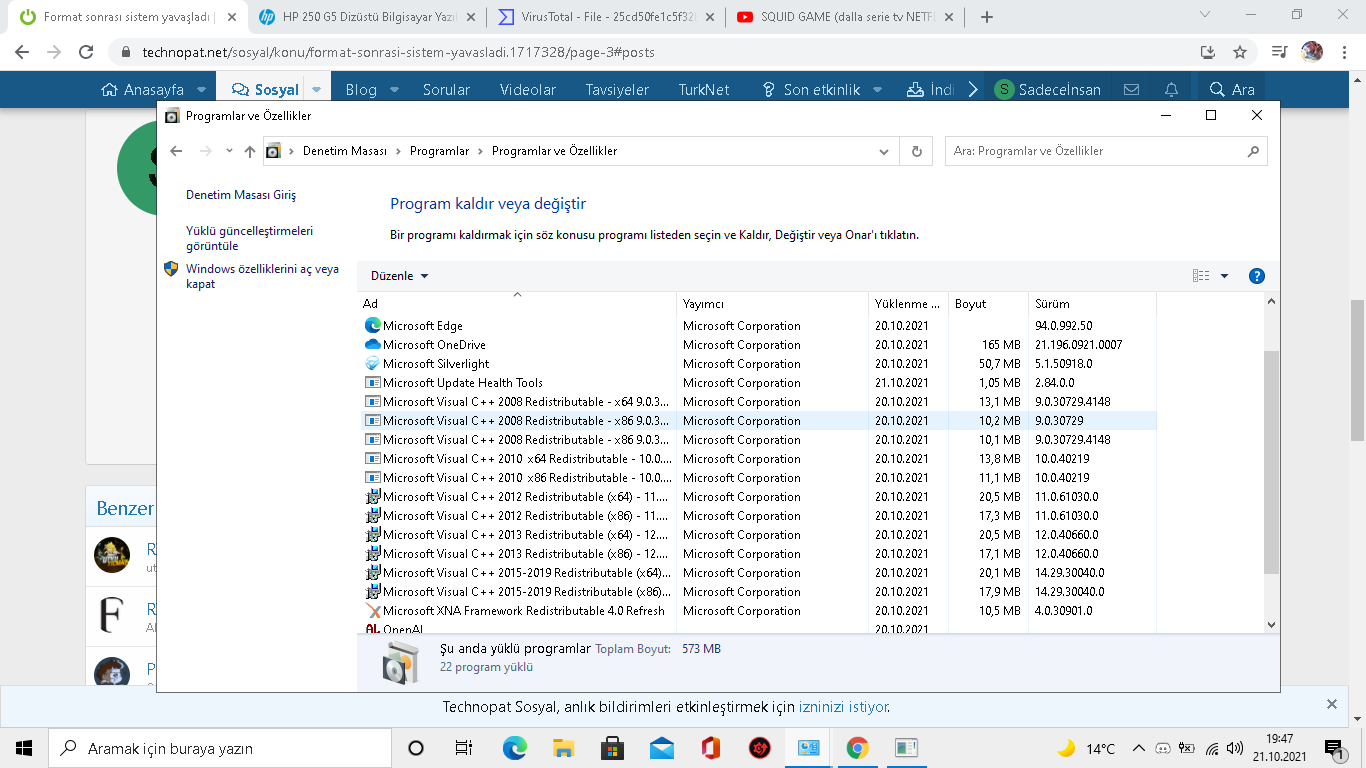This screenshot has height=768, width=1366.
Task: Sort programs by Yayımcı column header
Action: coord(772,304)
